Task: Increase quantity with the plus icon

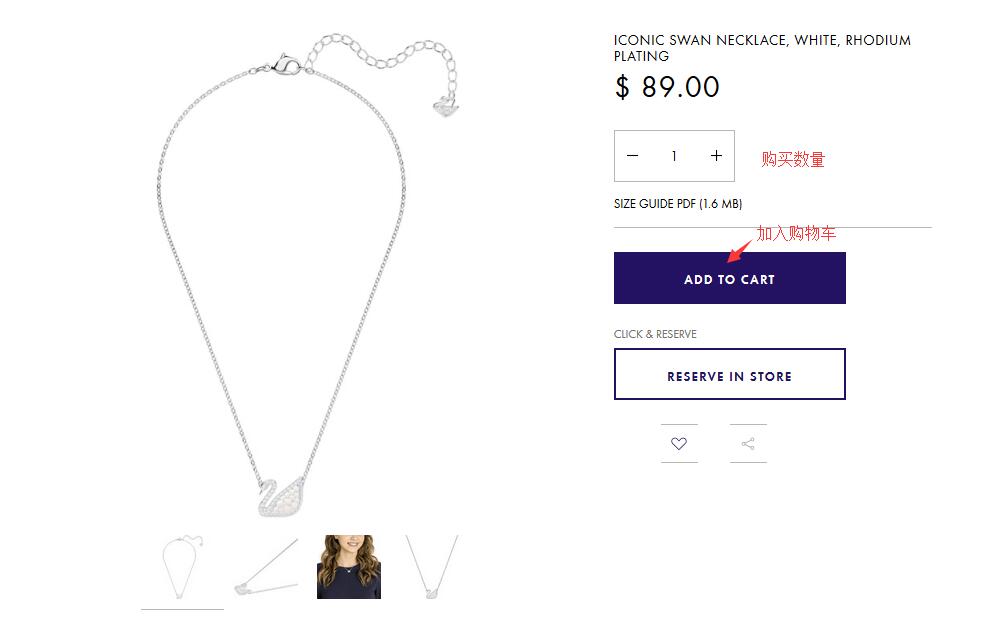Action: (716, 156)
